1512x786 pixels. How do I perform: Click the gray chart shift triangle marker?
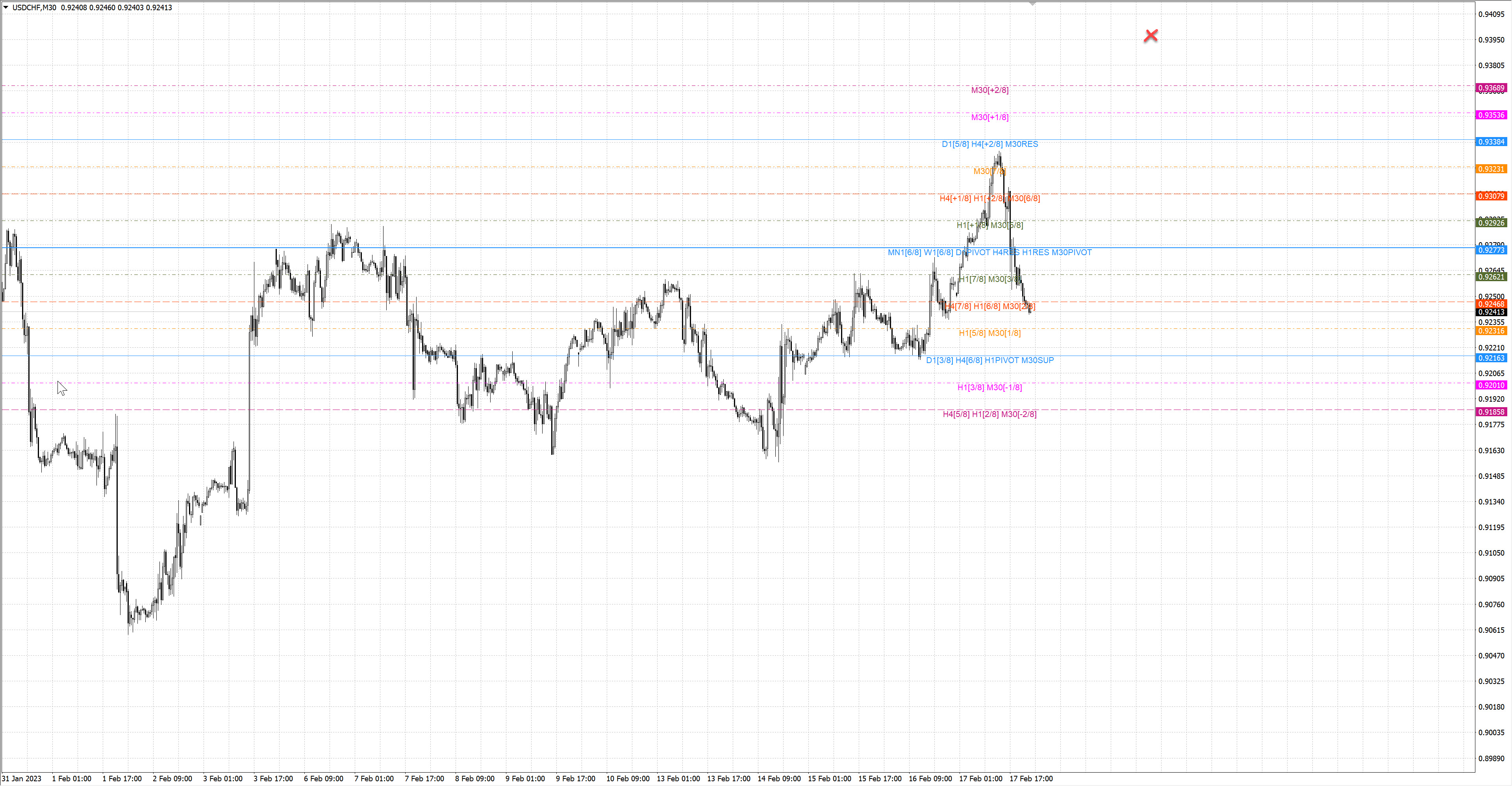1032,4
